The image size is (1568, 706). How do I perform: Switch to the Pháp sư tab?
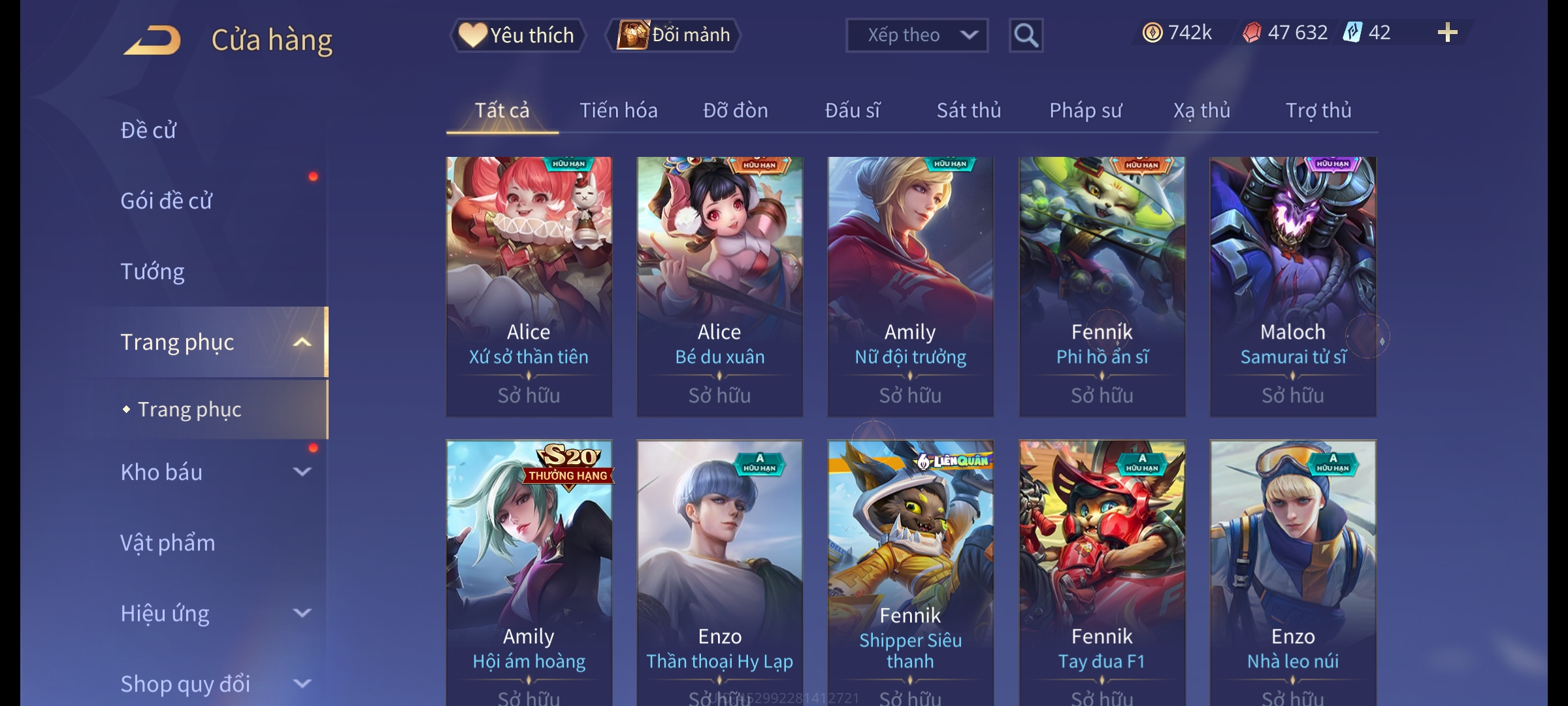1085,110
